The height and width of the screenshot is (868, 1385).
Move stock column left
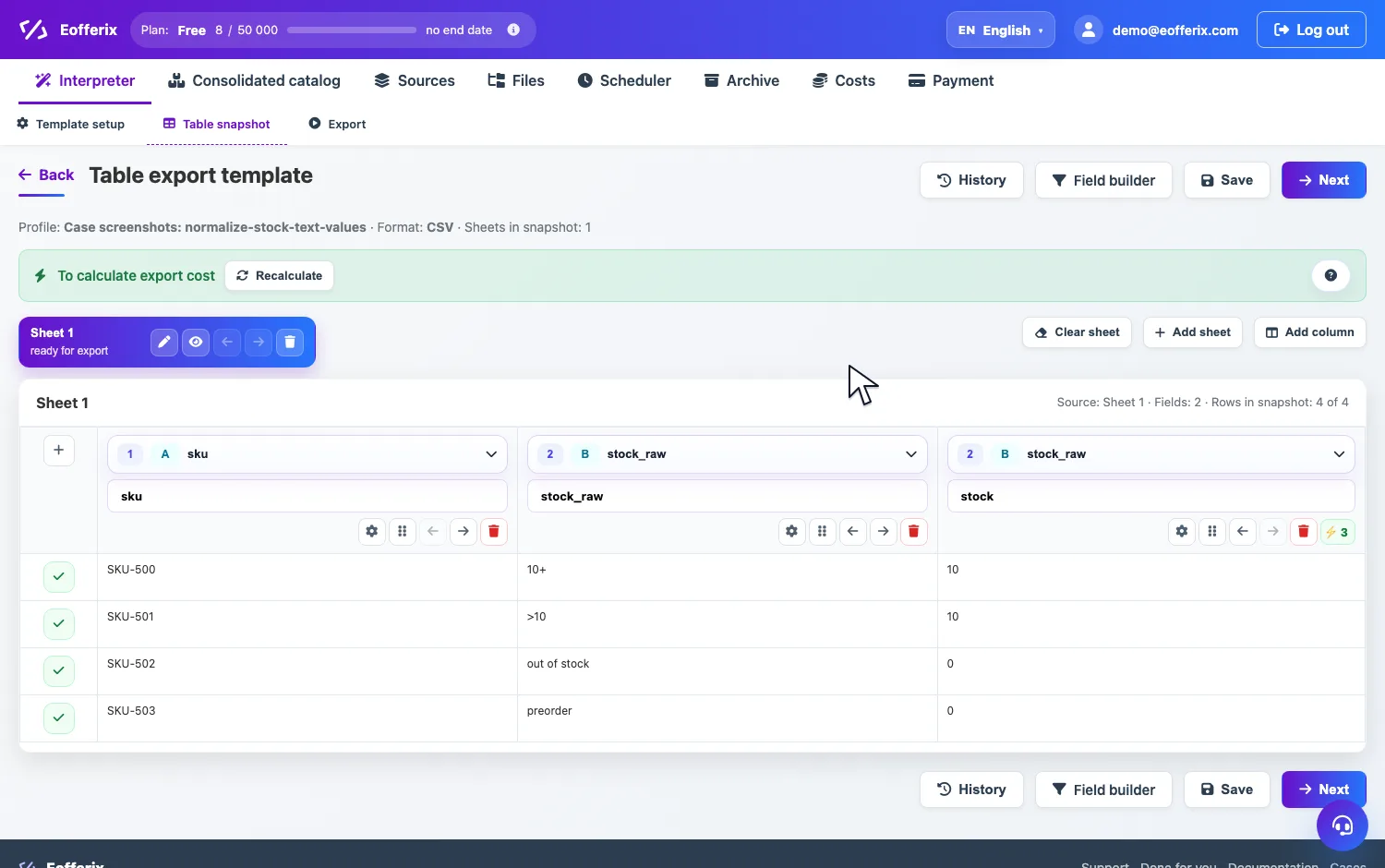pyautogui.click(x=1243, y=531)
